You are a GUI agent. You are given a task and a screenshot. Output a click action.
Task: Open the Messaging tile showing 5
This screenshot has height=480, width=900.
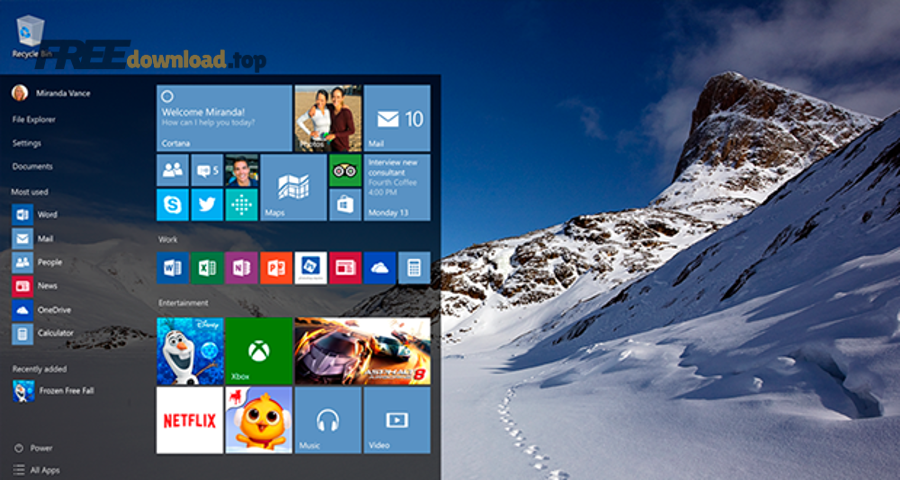tap(207, 170)
